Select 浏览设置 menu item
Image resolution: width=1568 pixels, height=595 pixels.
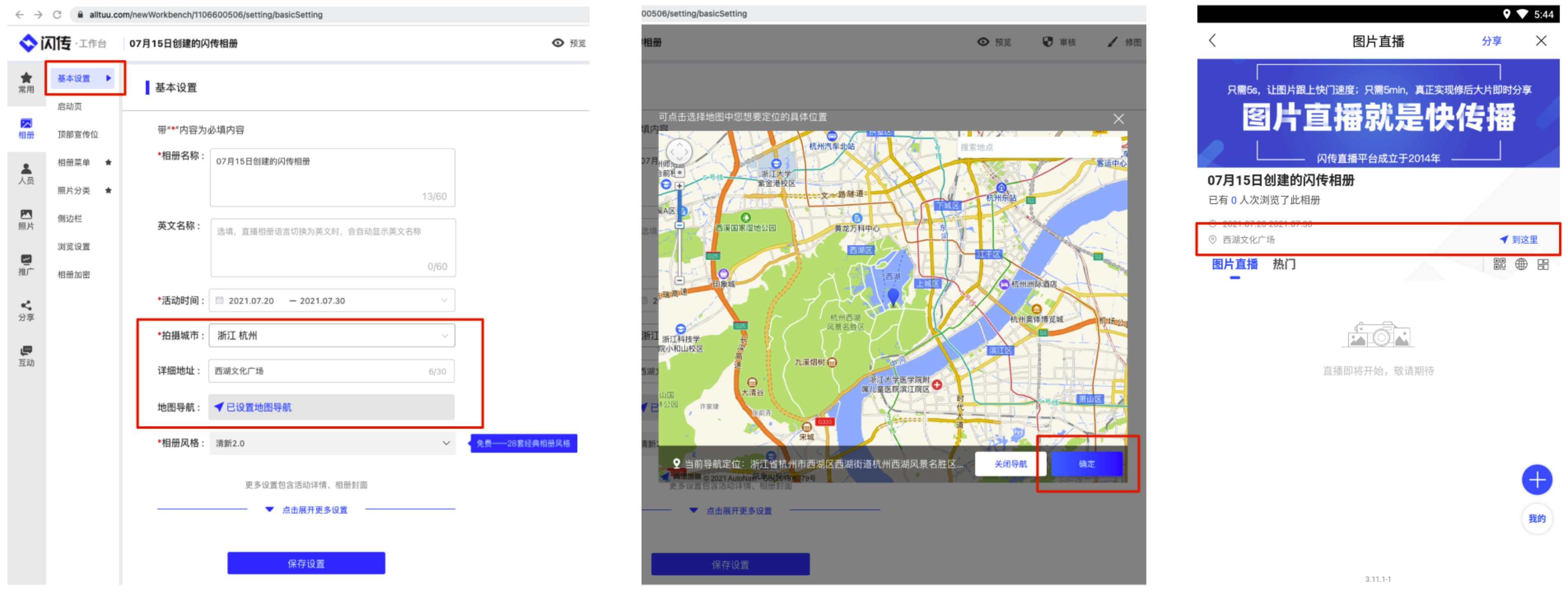tap(74, 246)
